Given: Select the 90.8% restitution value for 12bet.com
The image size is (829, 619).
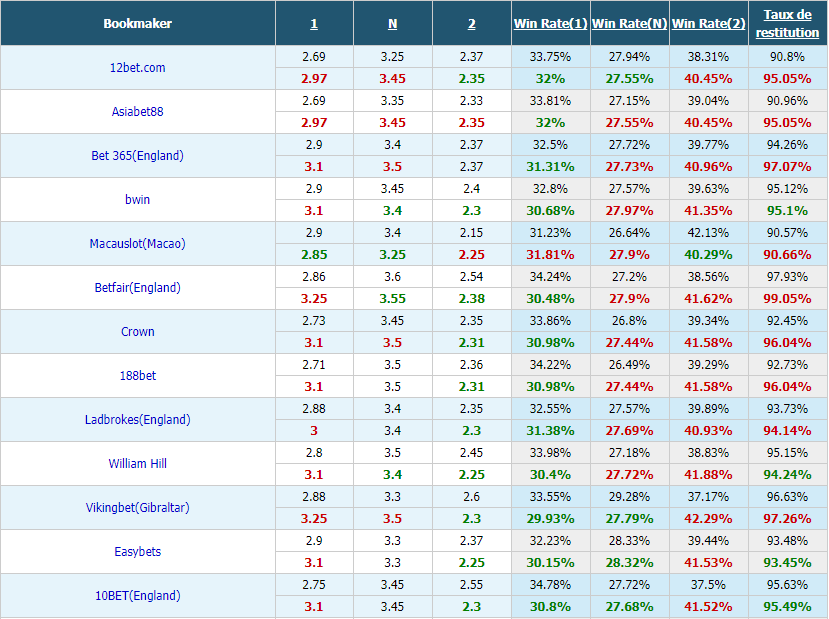Looking at the screenshot, I should click(x=787, y=57).
